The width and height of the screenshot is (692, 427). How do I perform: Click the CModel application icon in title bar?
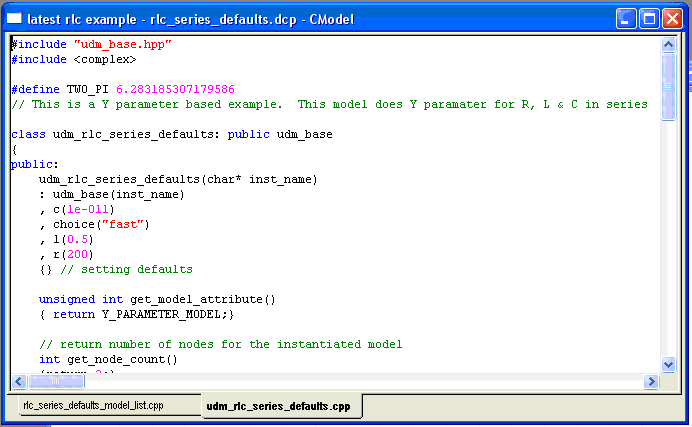pos(14,18)
